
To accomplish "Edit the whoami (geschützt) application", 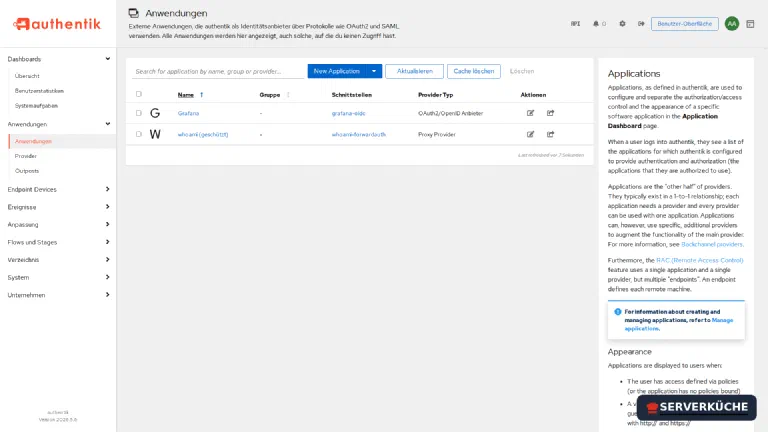I will point(530,134).
